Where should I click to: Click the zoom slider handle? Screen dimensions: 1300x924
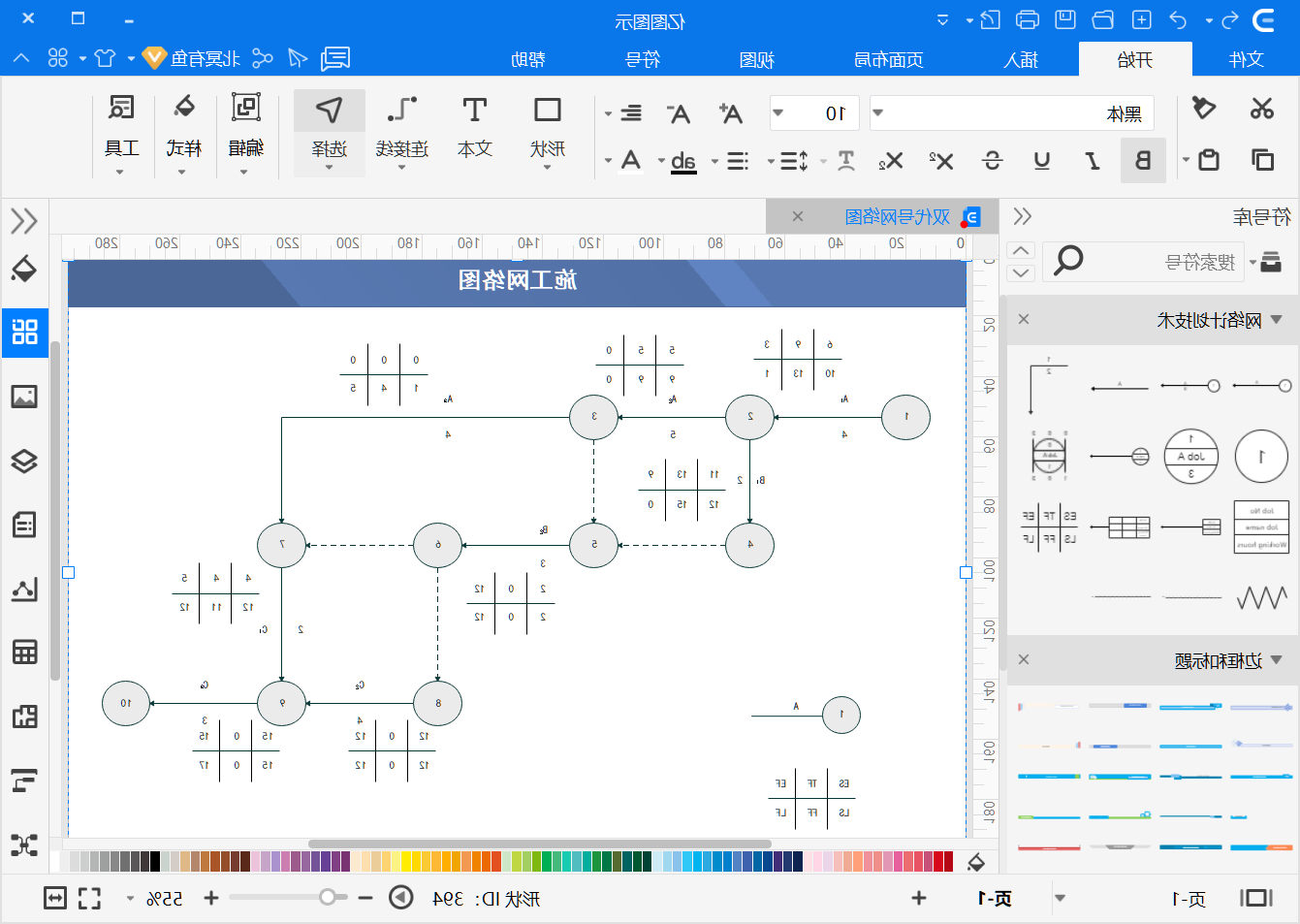coord(328,897)
